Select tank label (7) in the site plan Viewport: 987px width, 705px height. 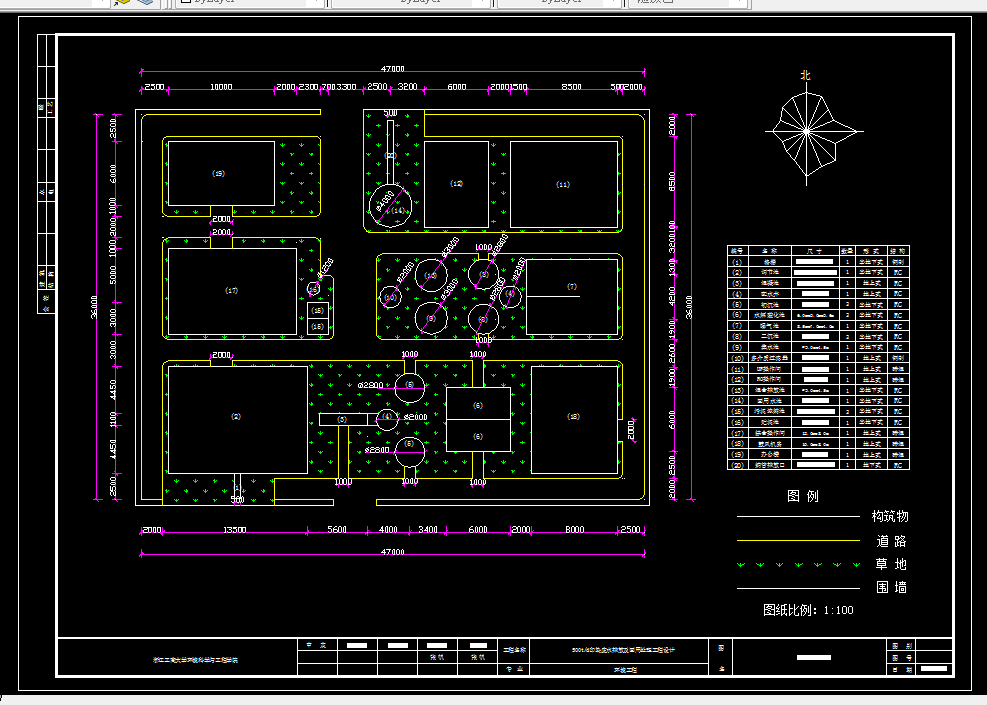coord(572,286)
